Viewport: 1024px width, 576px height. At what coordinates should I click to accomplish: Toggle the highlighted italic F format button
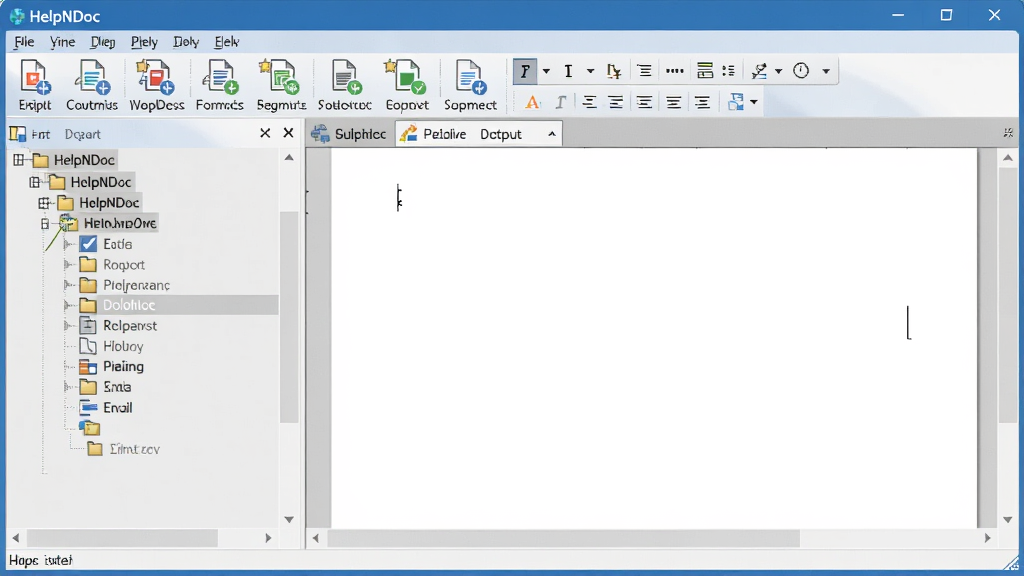tap(524, 71)
